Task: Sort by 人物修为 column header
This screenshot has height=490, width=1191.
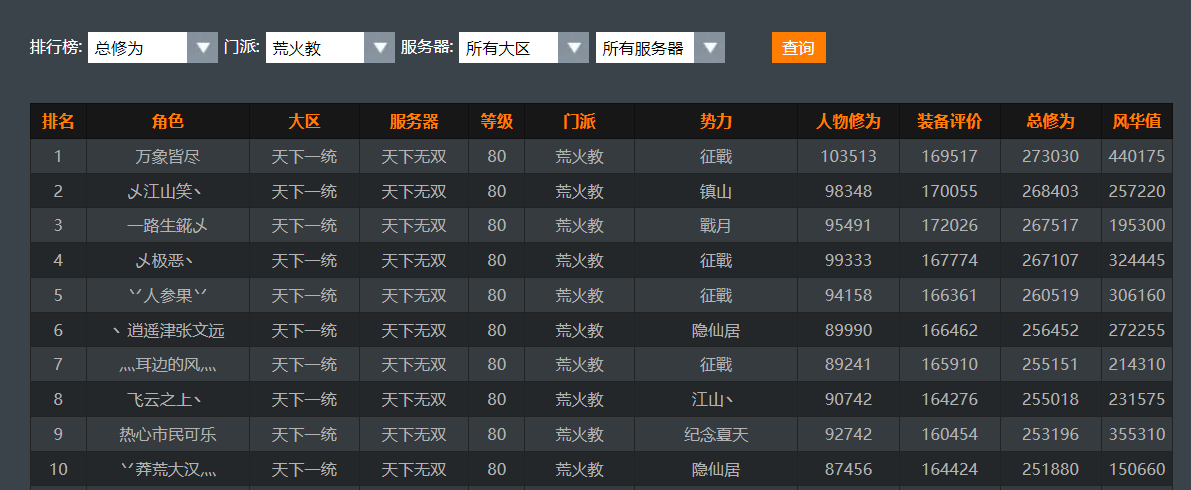Action: click(848, 122)
